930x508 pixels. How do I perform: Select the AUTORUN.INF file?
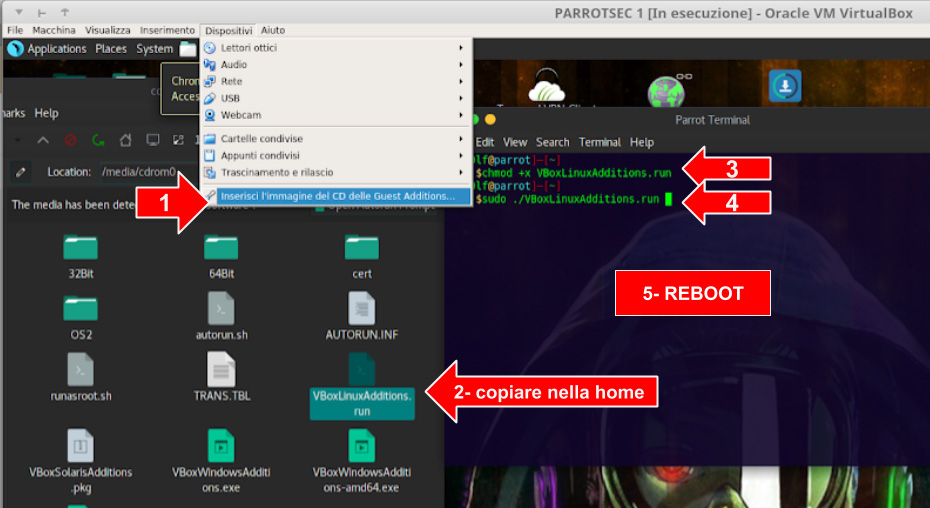coord(362,317)
